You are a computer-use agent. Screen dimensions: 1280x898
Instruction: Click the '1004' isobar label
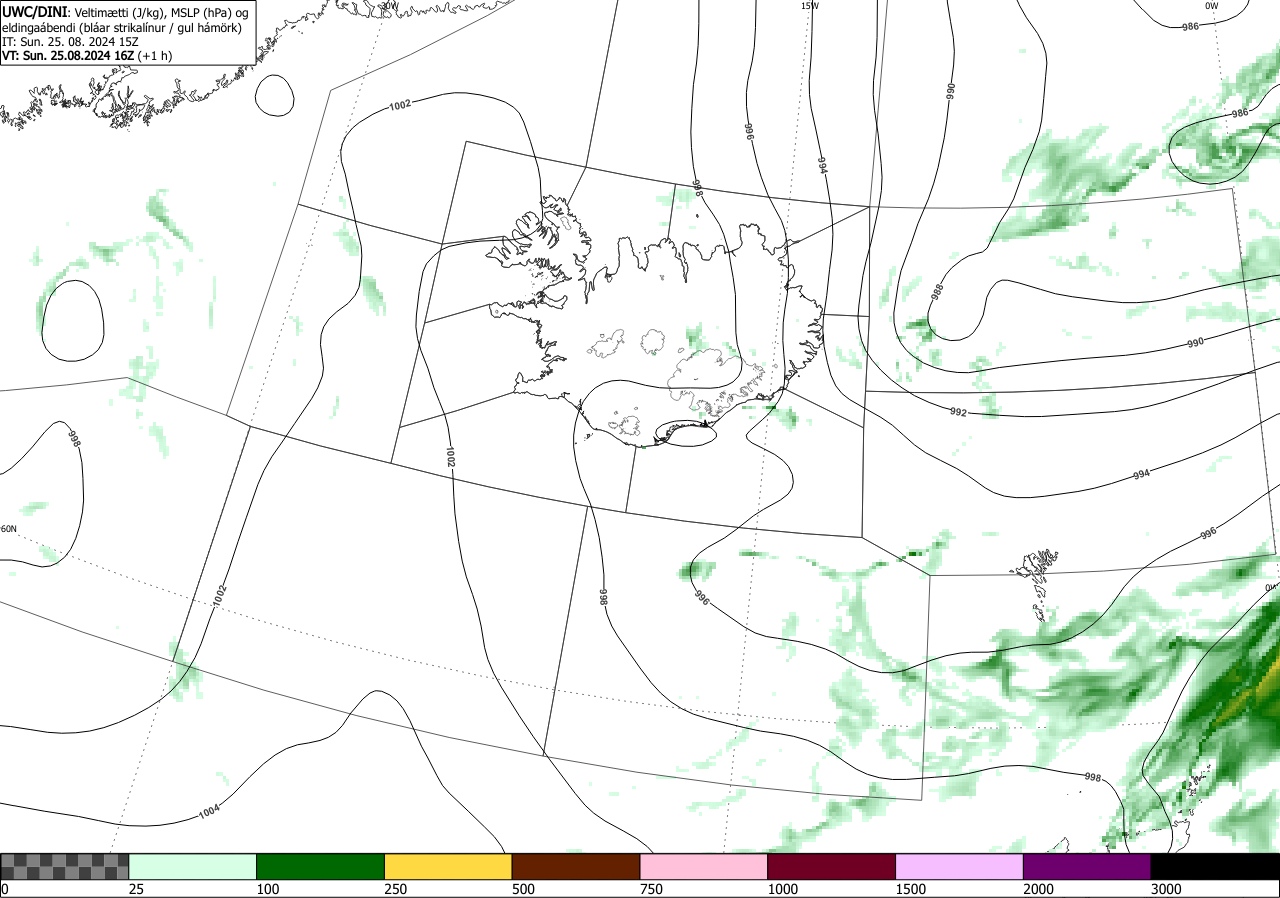coord(209,811)
